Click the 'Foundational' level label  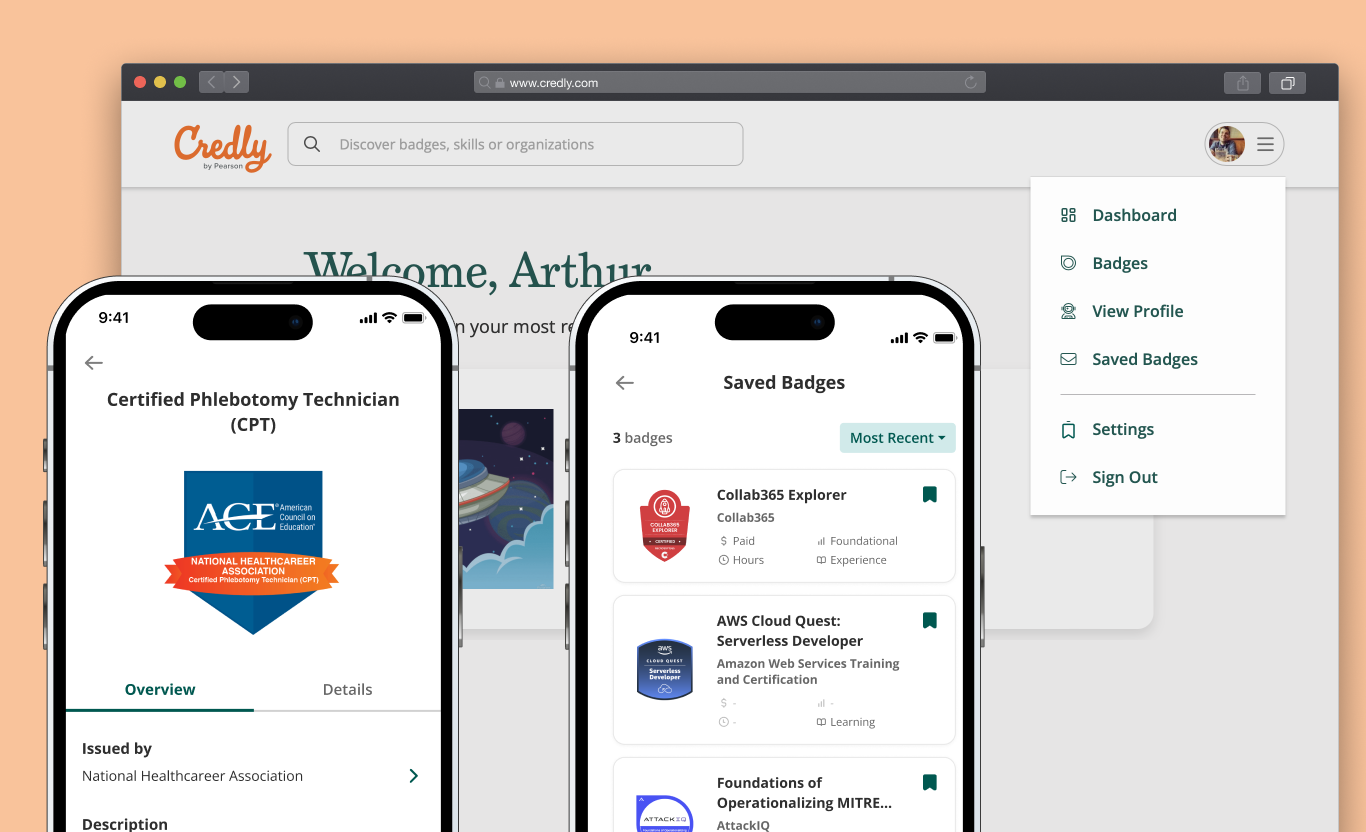864,541
